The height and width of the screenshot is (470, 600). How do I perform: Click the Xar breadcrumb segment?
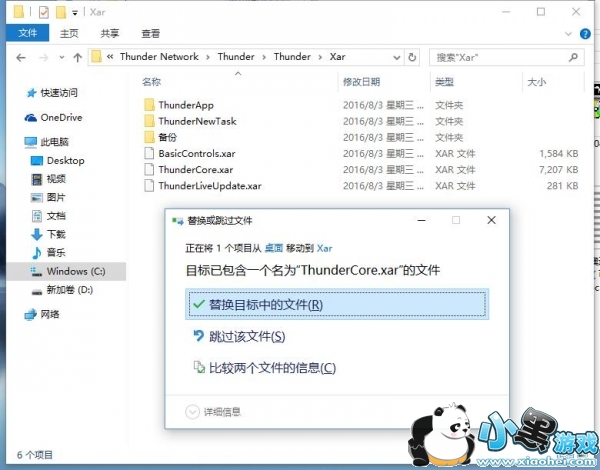(338, 57)
